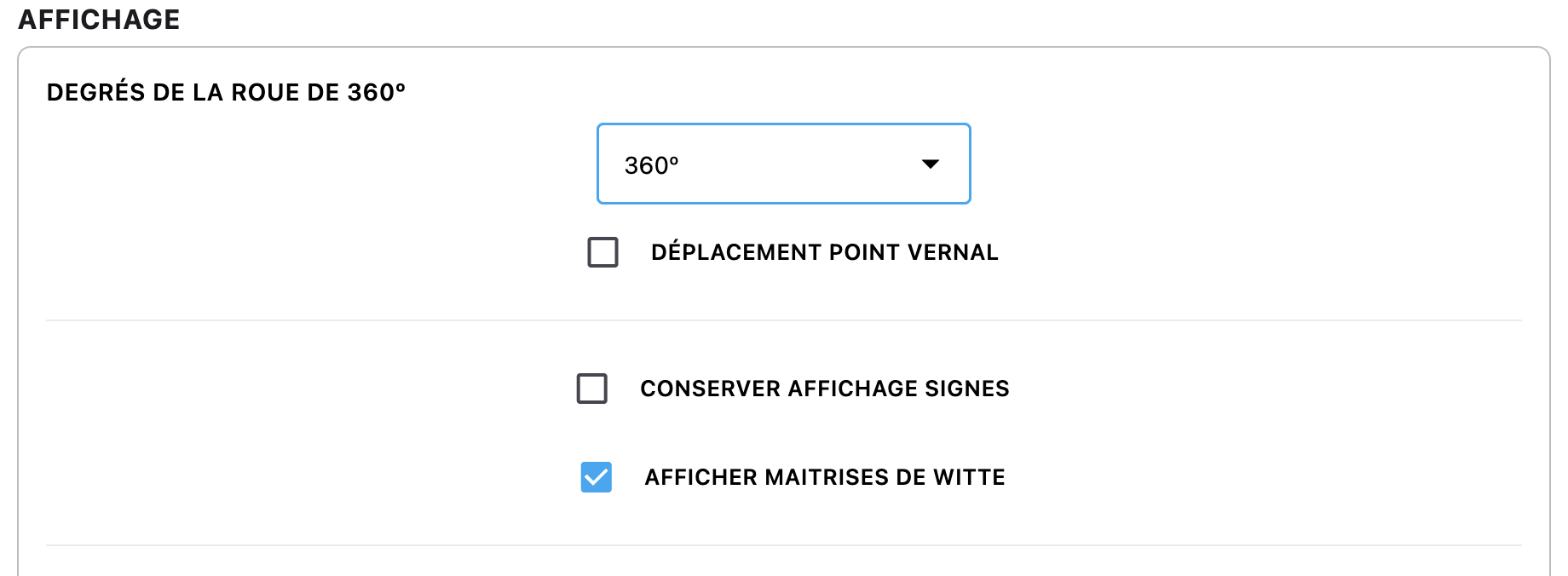The image size is (1568, 576).
Task: Click the Déplacement Point Vernal label
Action: (x=824, y=252)
